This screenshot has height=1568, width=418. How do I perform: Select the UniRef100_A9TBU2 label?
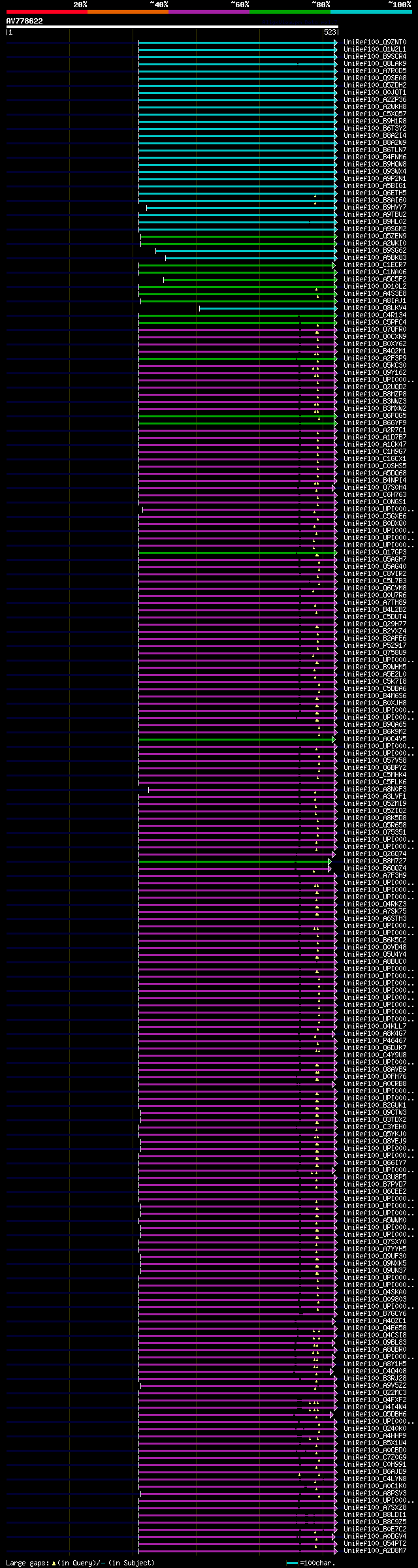click(375, 215)
